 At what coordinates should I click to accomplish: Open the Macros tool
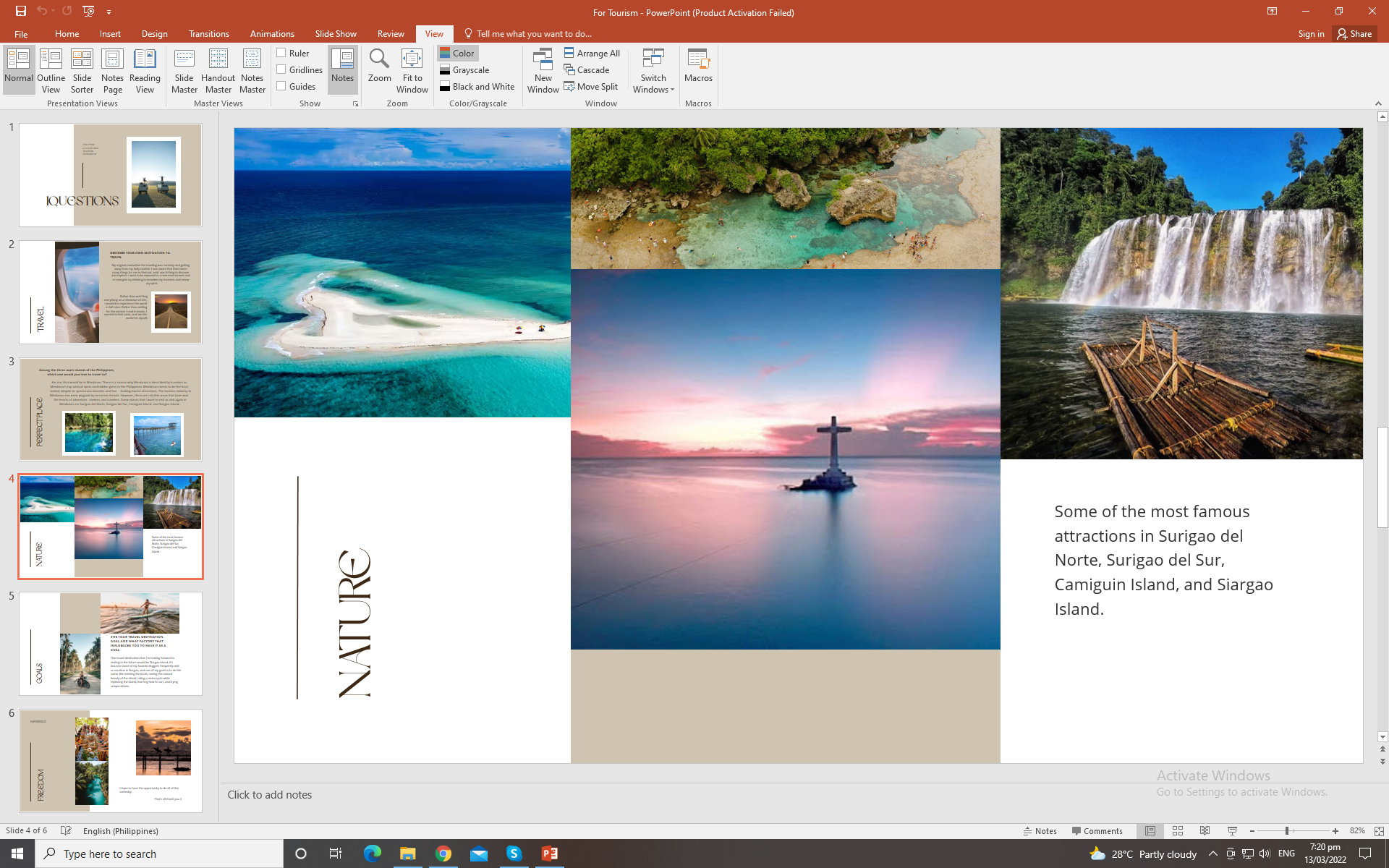698,65
